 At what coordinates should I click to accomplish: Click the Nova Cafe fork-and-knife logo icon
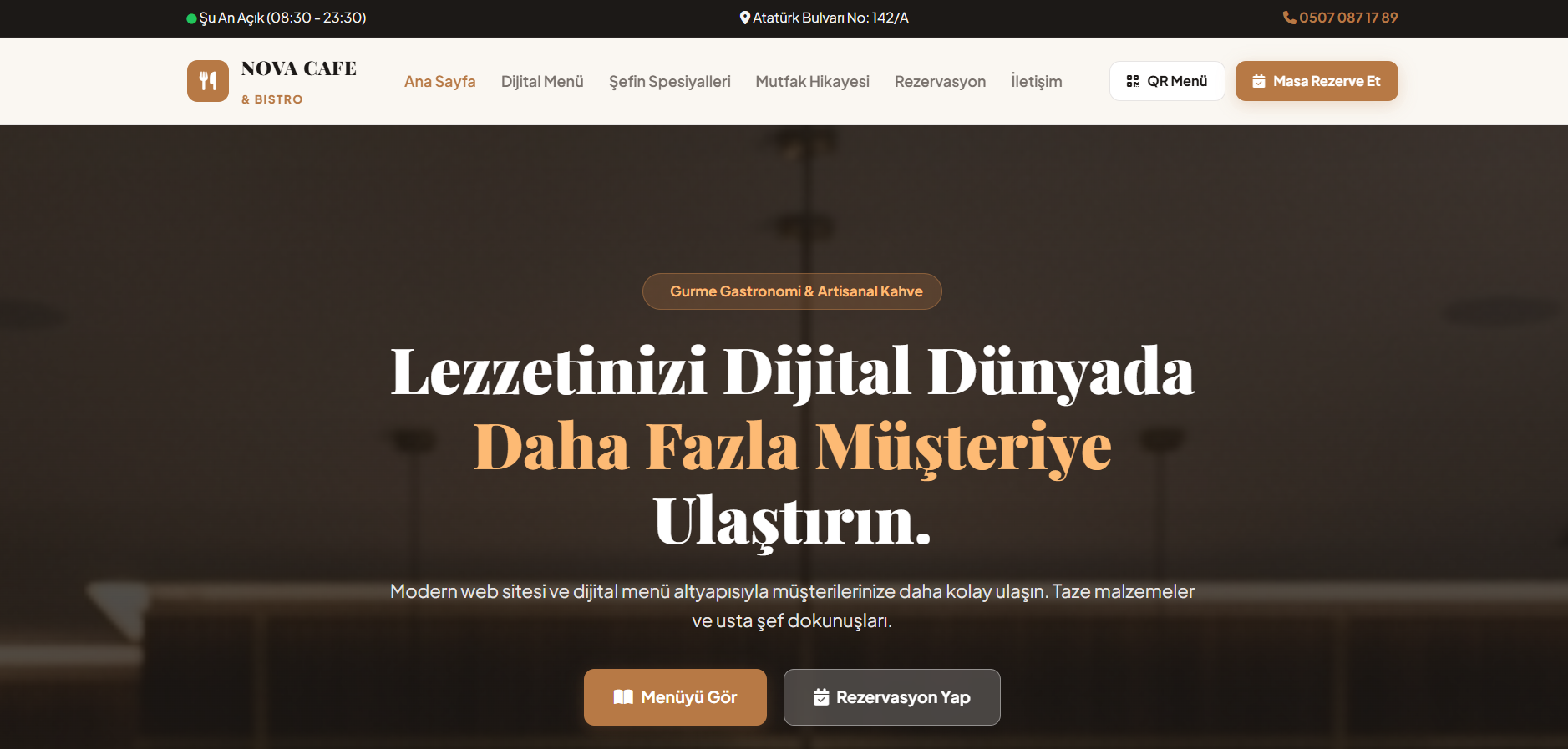(208, 81)
